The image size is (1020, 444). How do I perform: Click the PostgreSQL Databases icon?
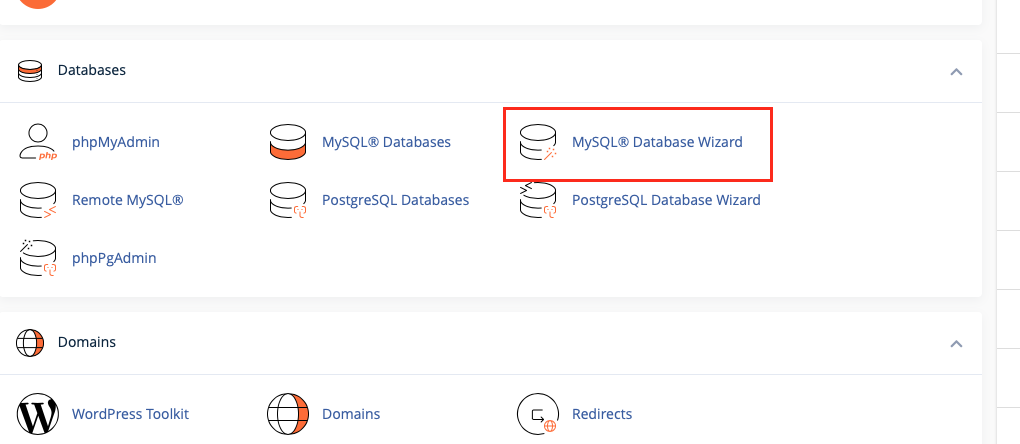point(288,200)
